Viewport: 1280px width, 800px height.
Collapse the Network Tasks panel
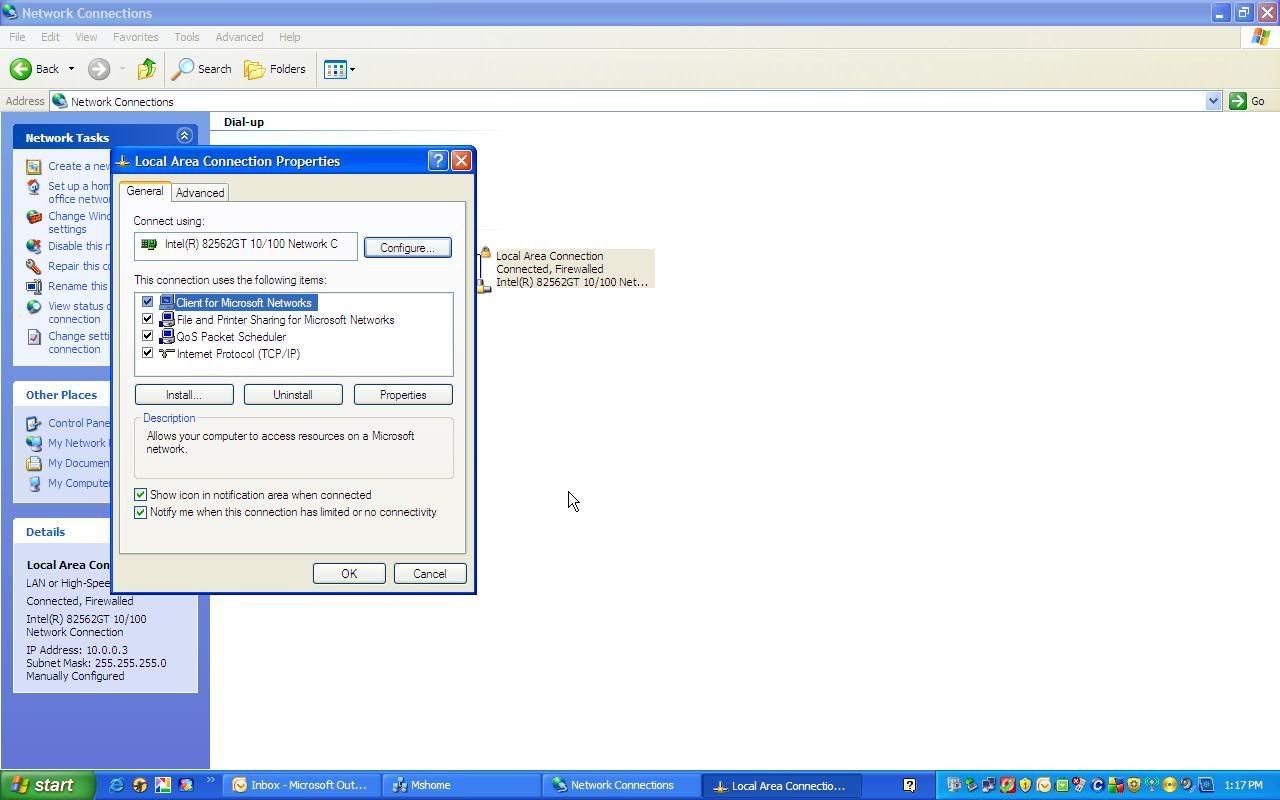184,136
